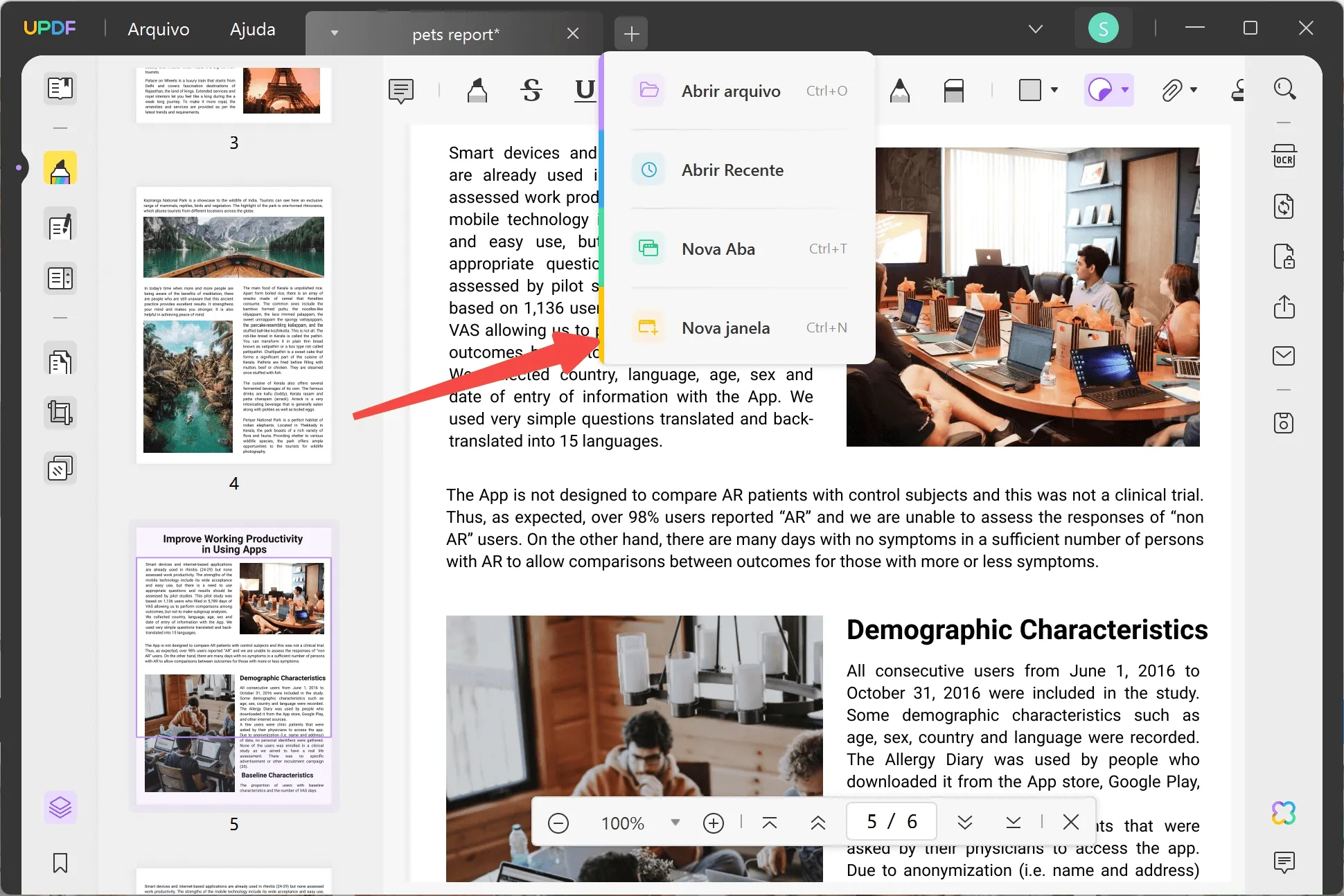Image resolution: width=1344 pixels, height=896 pixels.
Task: Select the underline annotation tool
Action: [584, 90]
